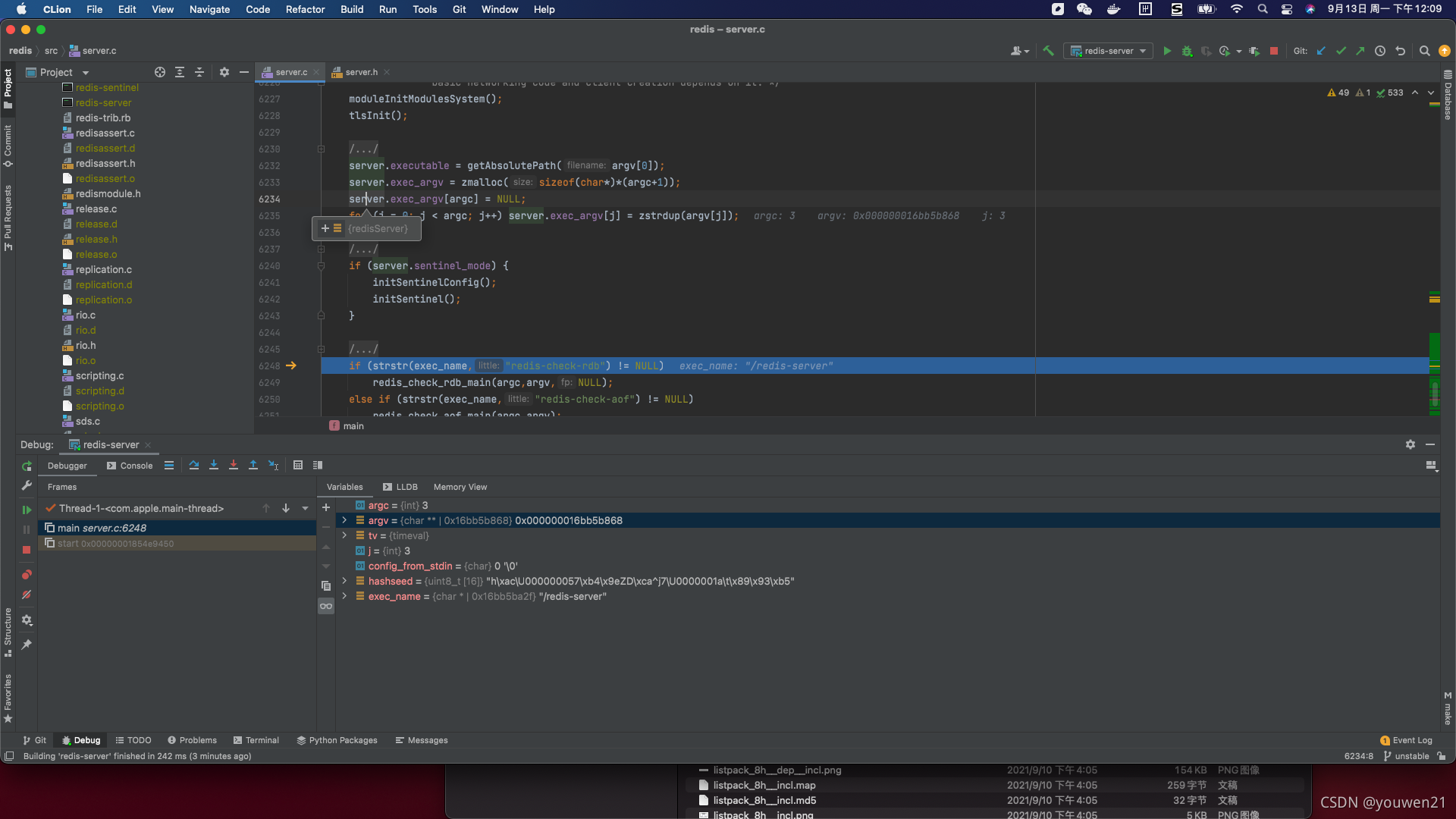
Task: Click unstable Git branch widget
Action: pos(1407,756)
